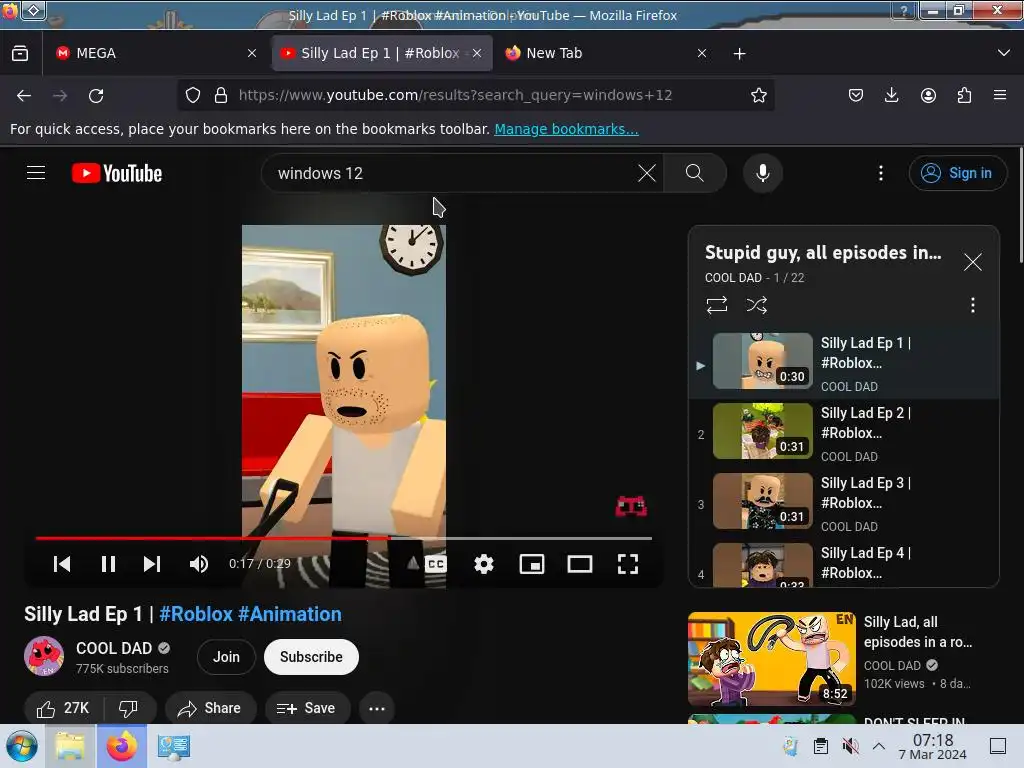Open more actions ellipsis under video
1024x768 pixels.
[x=377, y=709]
